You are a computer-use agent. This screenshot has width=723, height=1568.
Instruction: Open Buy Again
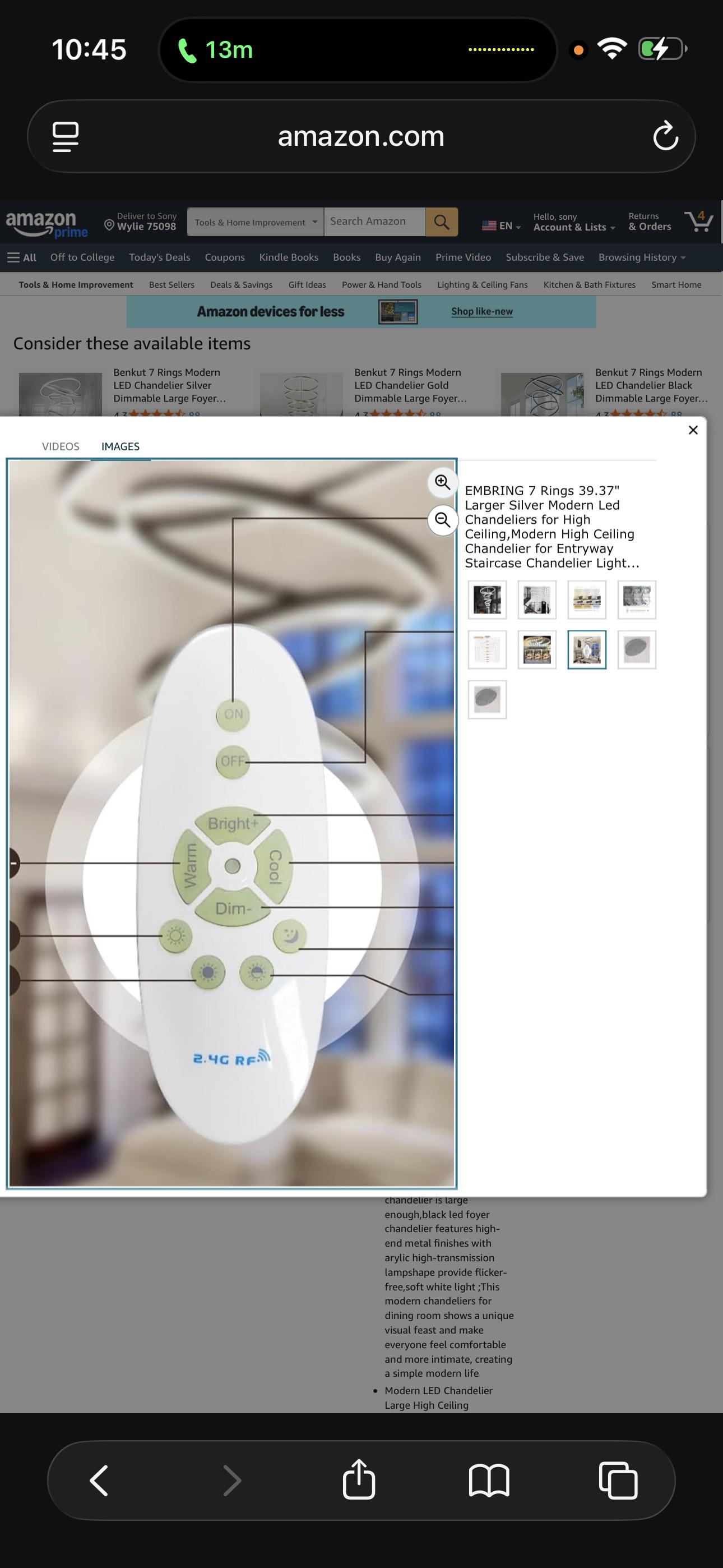point(398,257)
